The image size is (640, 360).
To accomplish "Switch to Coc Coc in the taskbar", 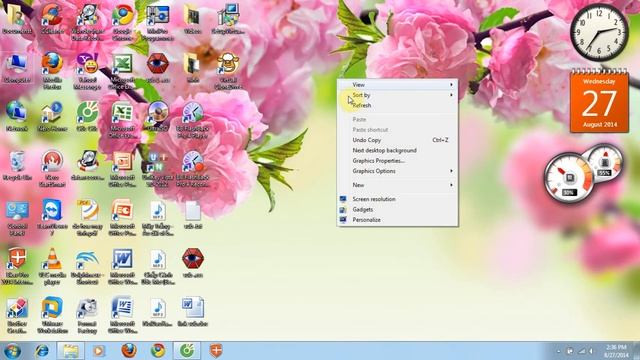I will (187, 351).
